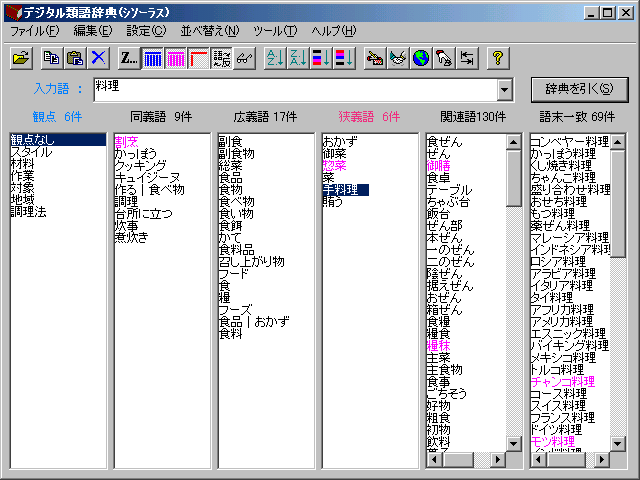640x480 pixels.
Task: Select 地域 in the 観点 list
Action: (22, 200)
